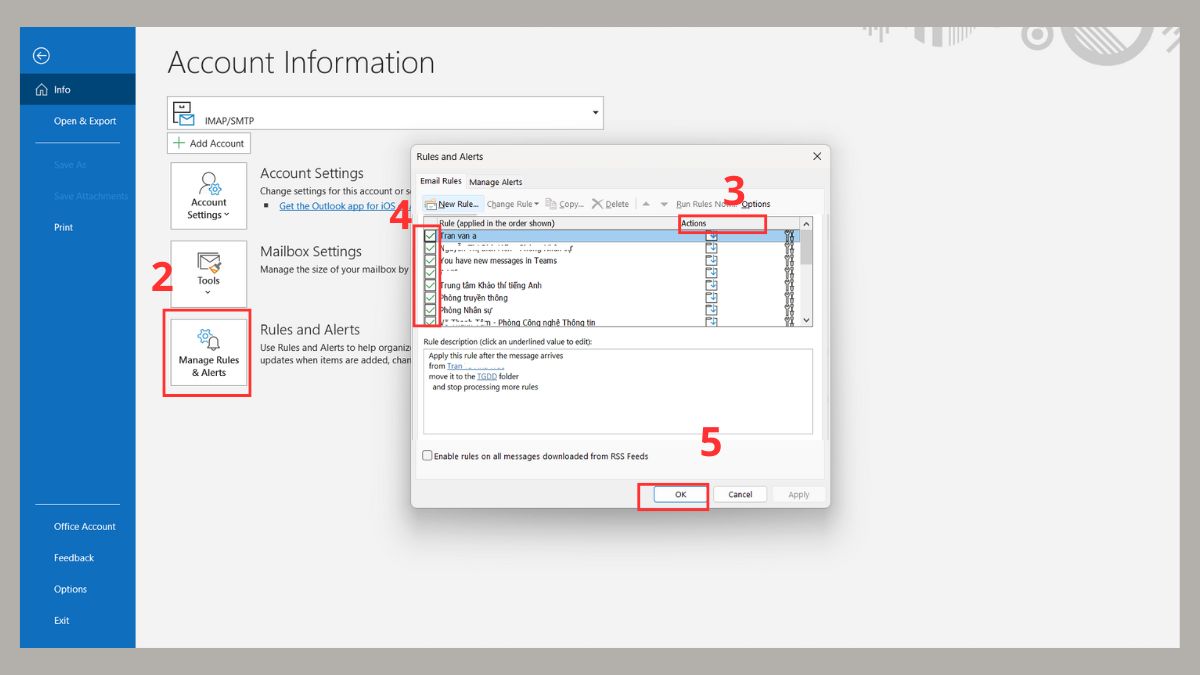Click the move-to-folder action icon for Tran van a
The image size is (1200, 675).
tap(712, 236)
